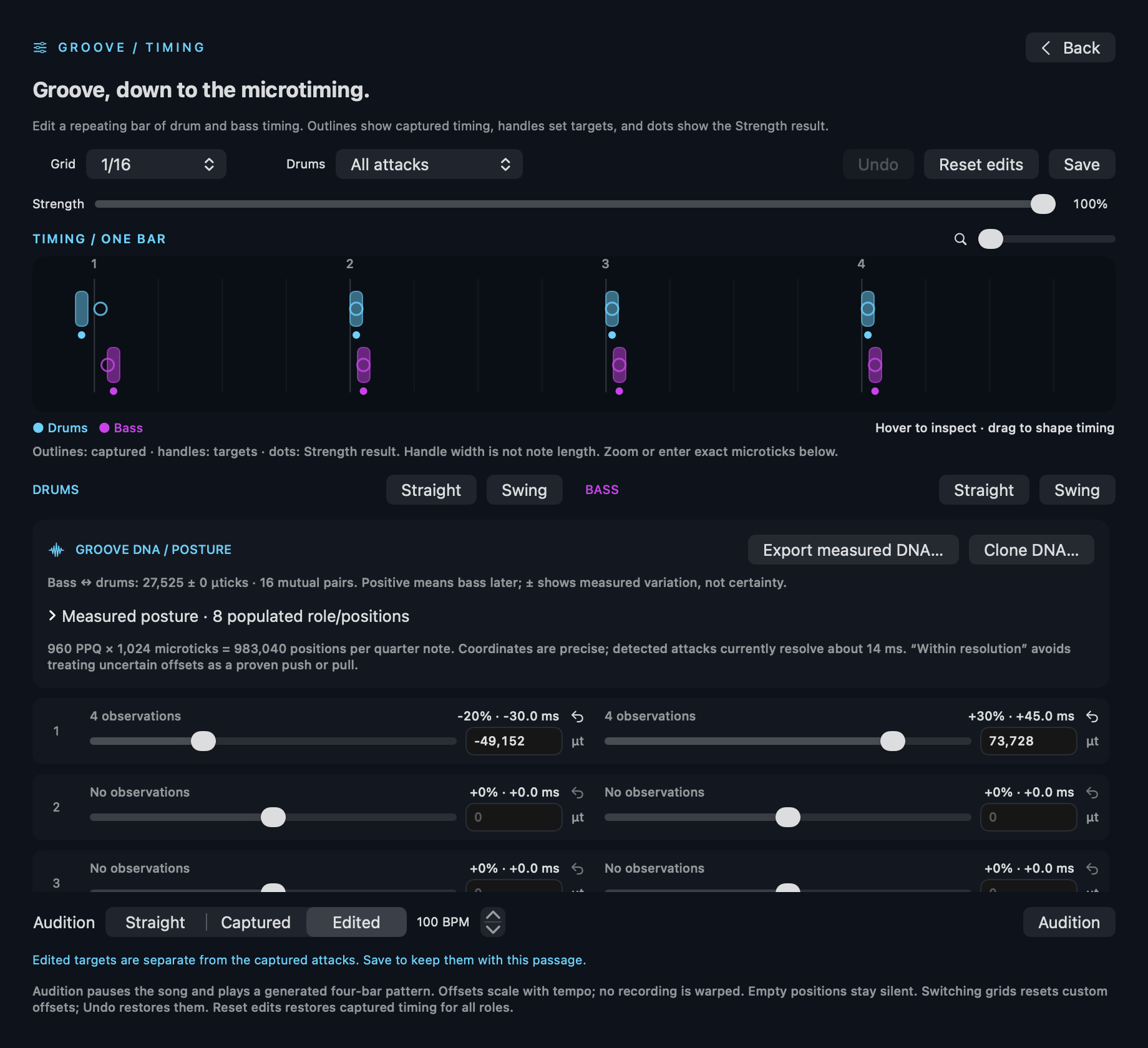Click row 2 drums microticks input
Screen dimensions: 1148x1048
pyautogui.click(x=514, y=817)
